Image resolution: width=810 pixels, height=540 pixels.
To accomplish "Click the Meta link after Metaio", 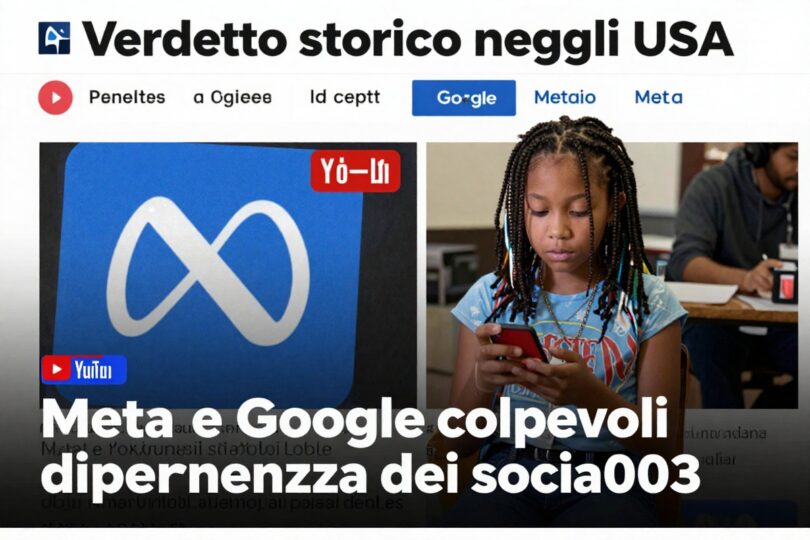I will 659,97.
